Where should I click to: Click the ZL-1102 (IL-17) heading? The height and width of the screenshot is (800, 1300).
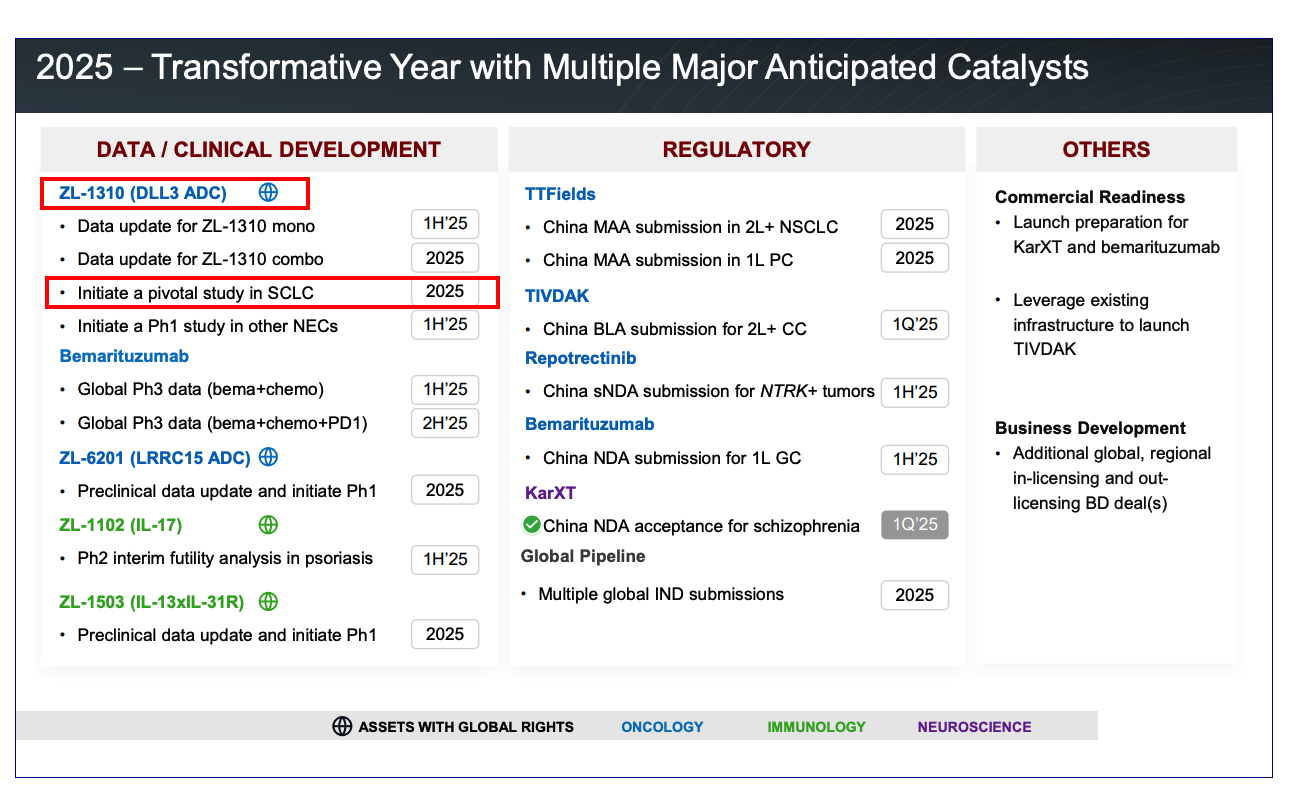[120, 525]
